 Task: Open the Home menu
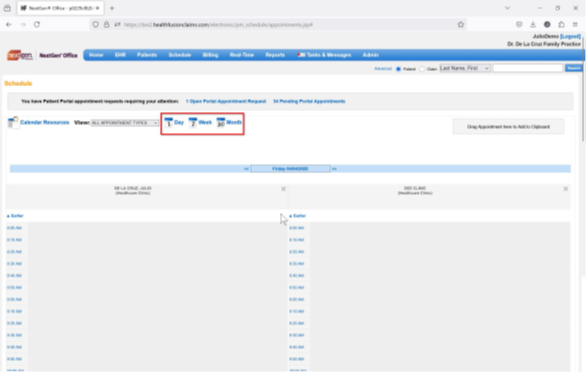[96, 55]
